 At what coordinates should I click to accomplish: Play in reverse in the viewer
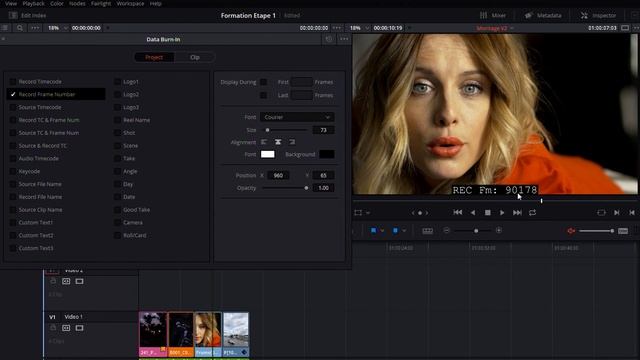(x=473, y=212)
